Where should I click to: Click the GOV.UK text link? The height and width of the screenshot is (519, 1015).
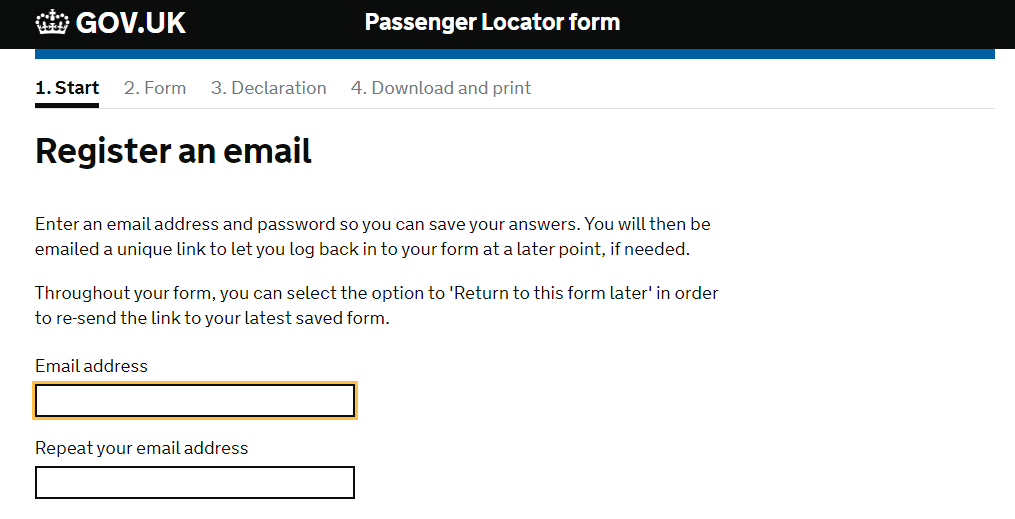[x=130, y=23]
